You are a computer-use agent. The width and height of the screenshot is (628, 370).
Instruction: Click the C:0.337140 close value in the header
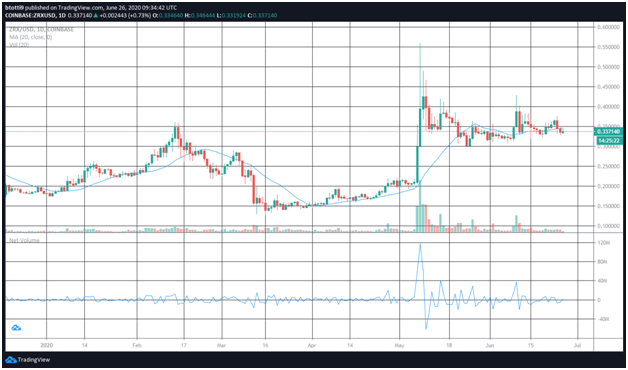point(263,15)
